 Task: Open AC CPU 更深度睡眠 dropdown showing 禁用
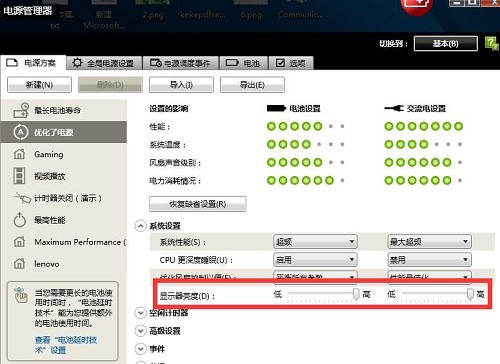click(429, 260)
